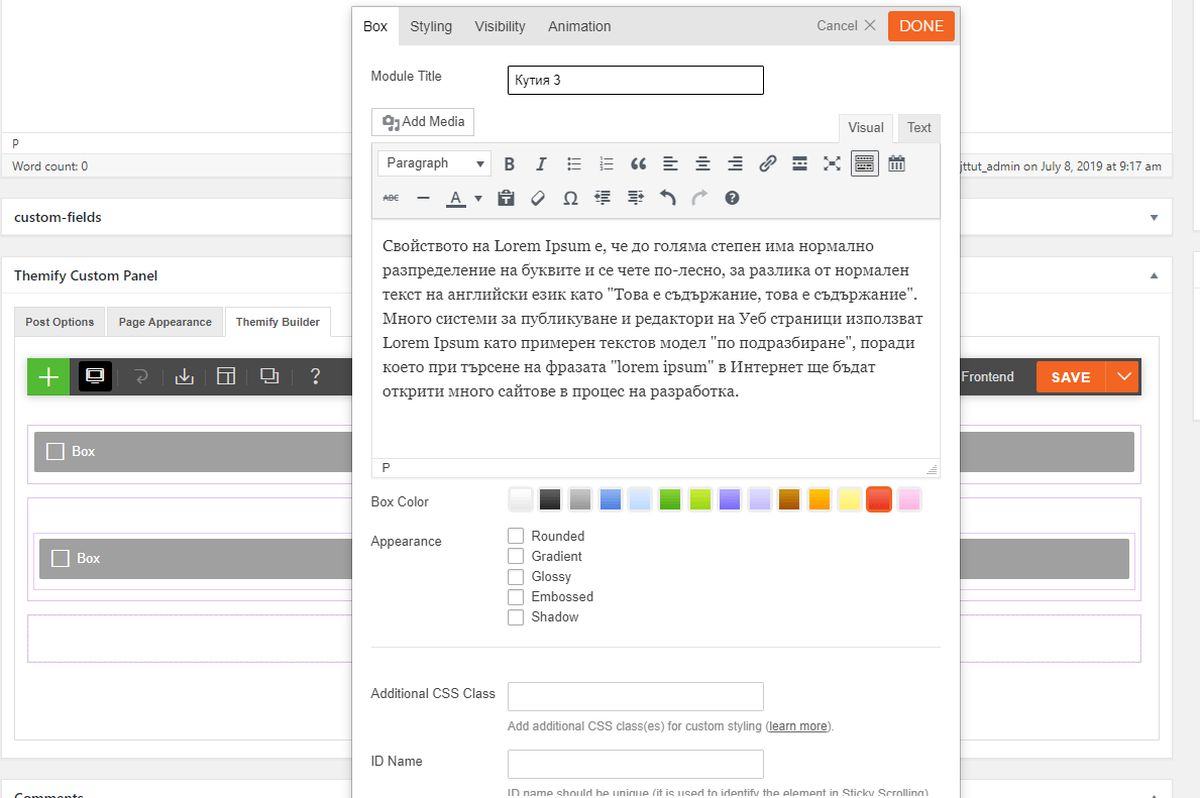The height and width of the screenshot is (798, 1200).
Task: Apply italic formatting in the editor
Action: [541, 164]
